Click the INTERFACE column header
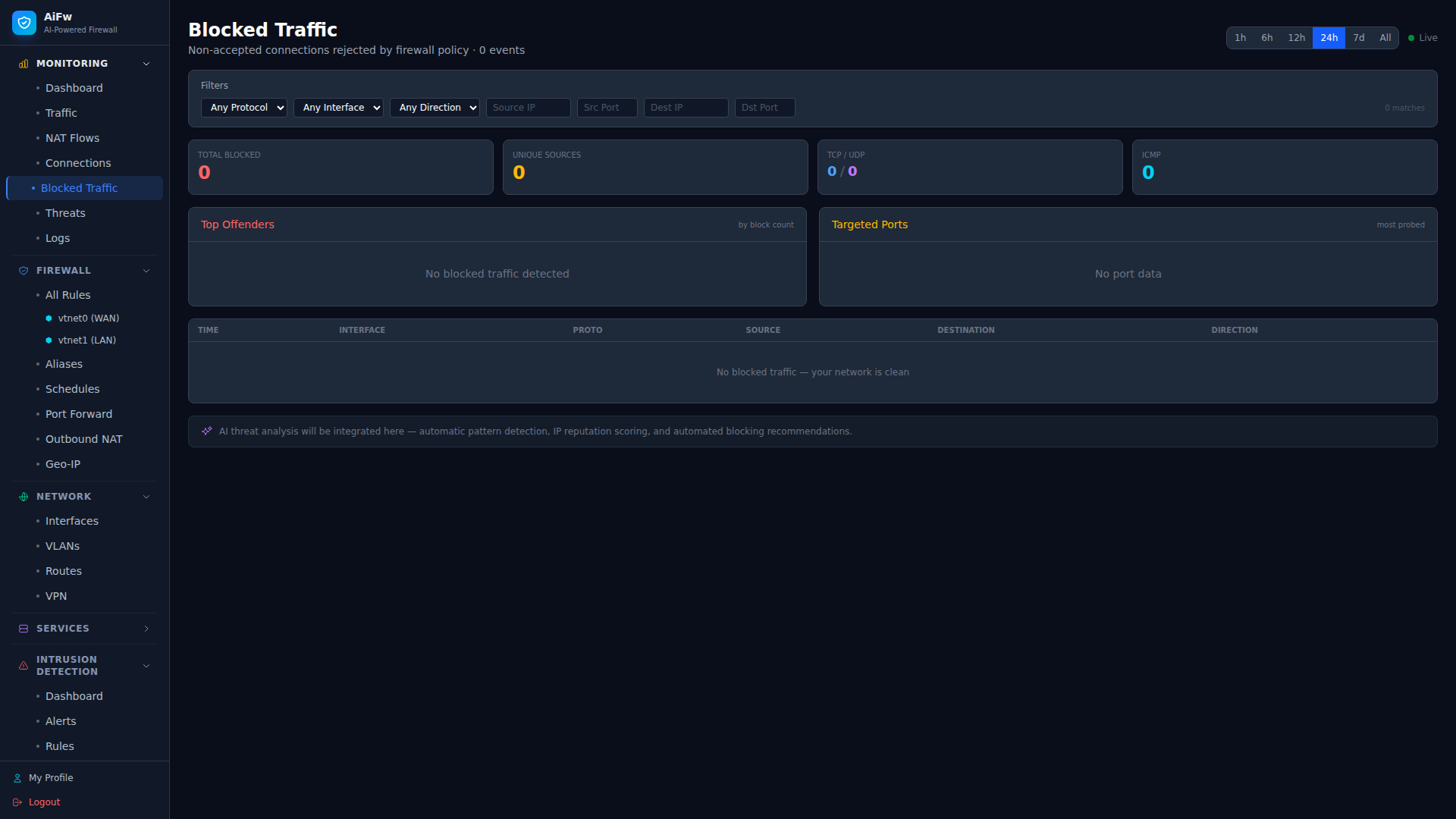The width and height of the screenshot is (1456, 819). tap(362, 331)
